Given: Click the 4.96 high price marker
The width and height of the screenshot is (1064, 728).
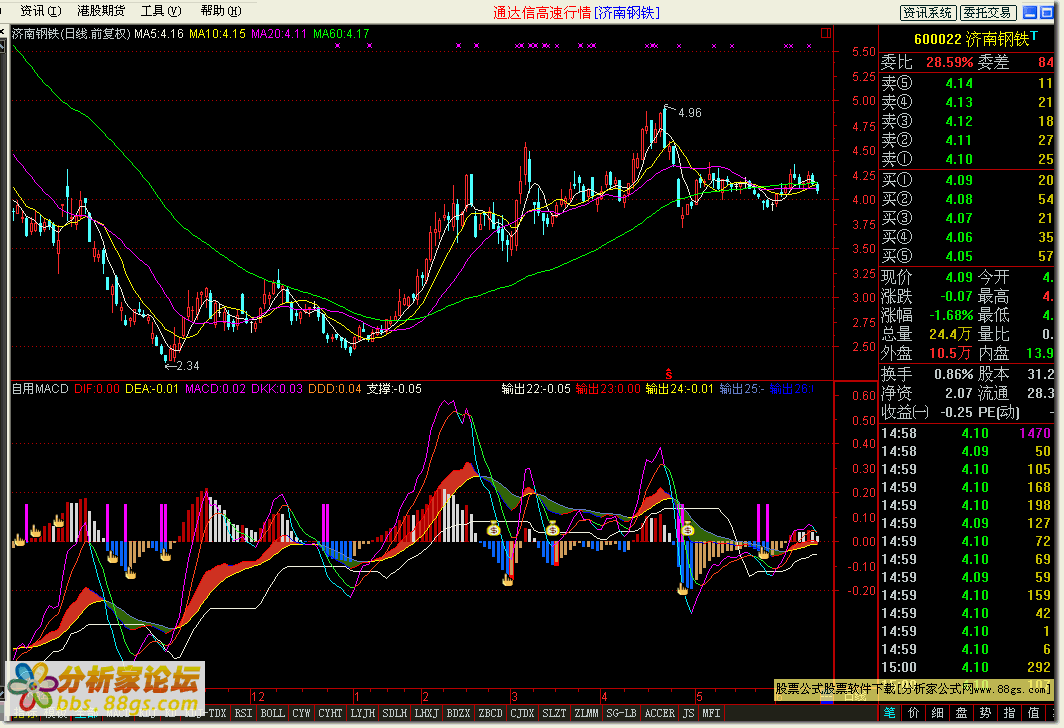Looking at the screenshot, I should tap(689, 113).
